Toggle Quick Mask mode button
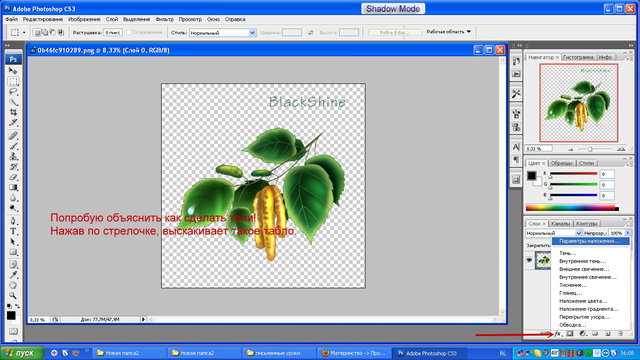This screenshot has width=640, height=360. [x=13, y=331]
